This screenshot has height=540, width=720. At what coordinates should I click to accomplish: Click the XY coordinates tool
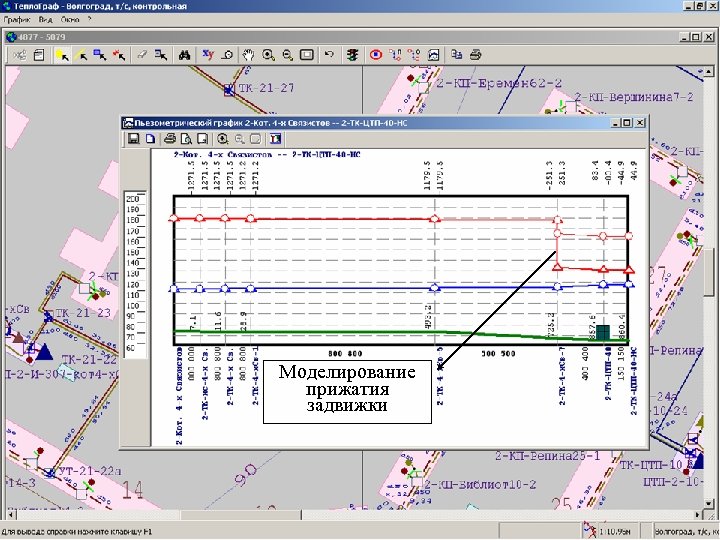(208, 55)
